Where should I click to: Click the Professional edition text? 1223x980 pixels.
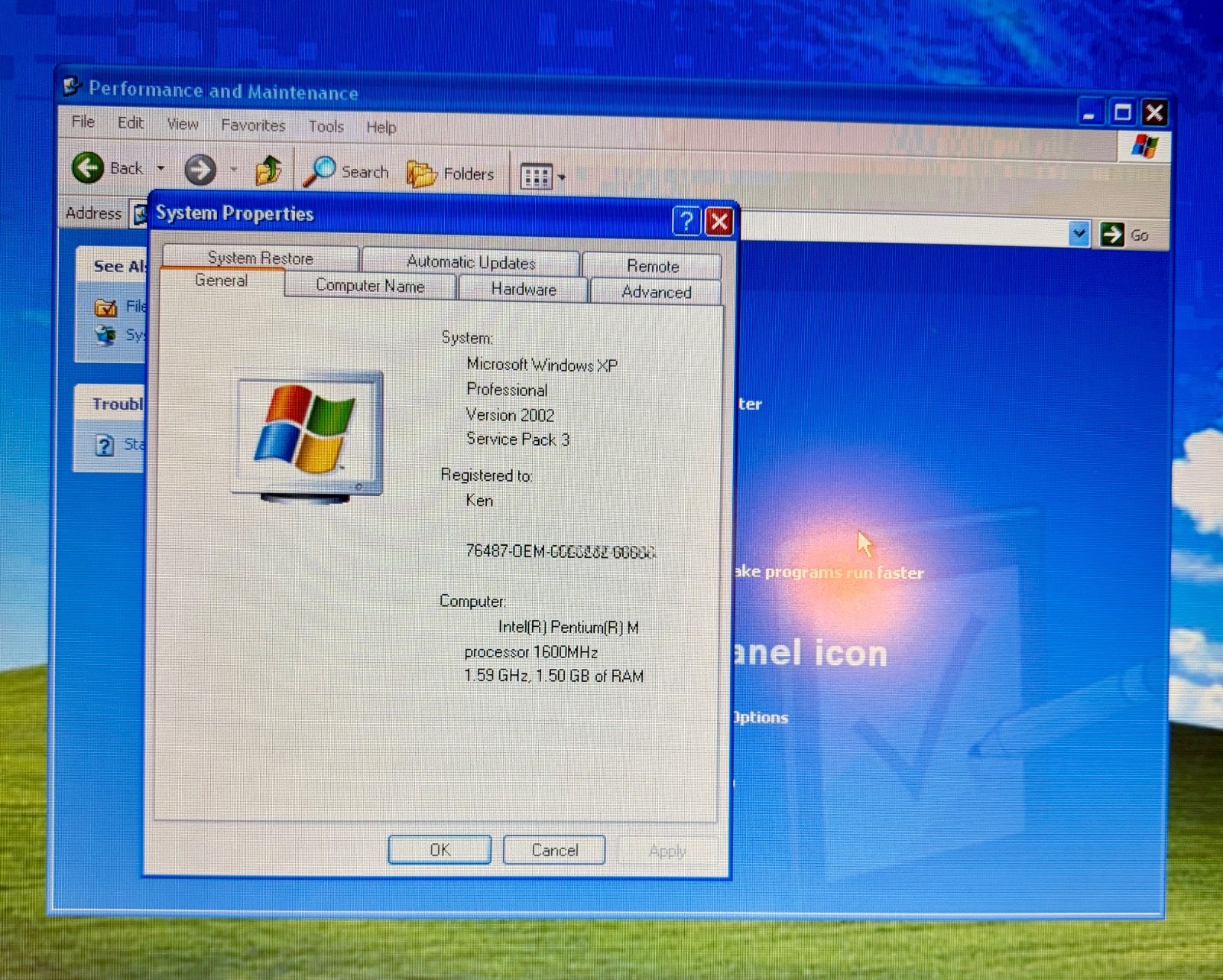[x=507, y=390]
